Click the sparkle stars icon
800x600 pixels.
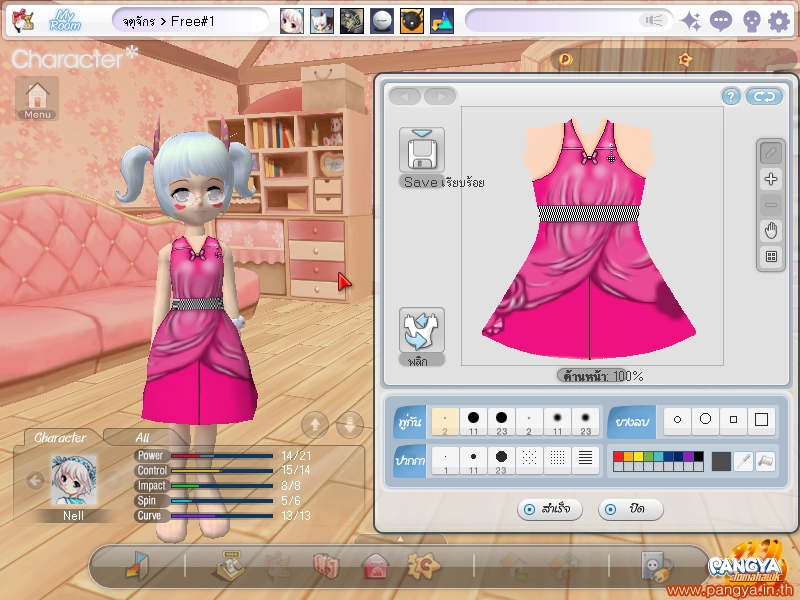[x=691, y=21]
